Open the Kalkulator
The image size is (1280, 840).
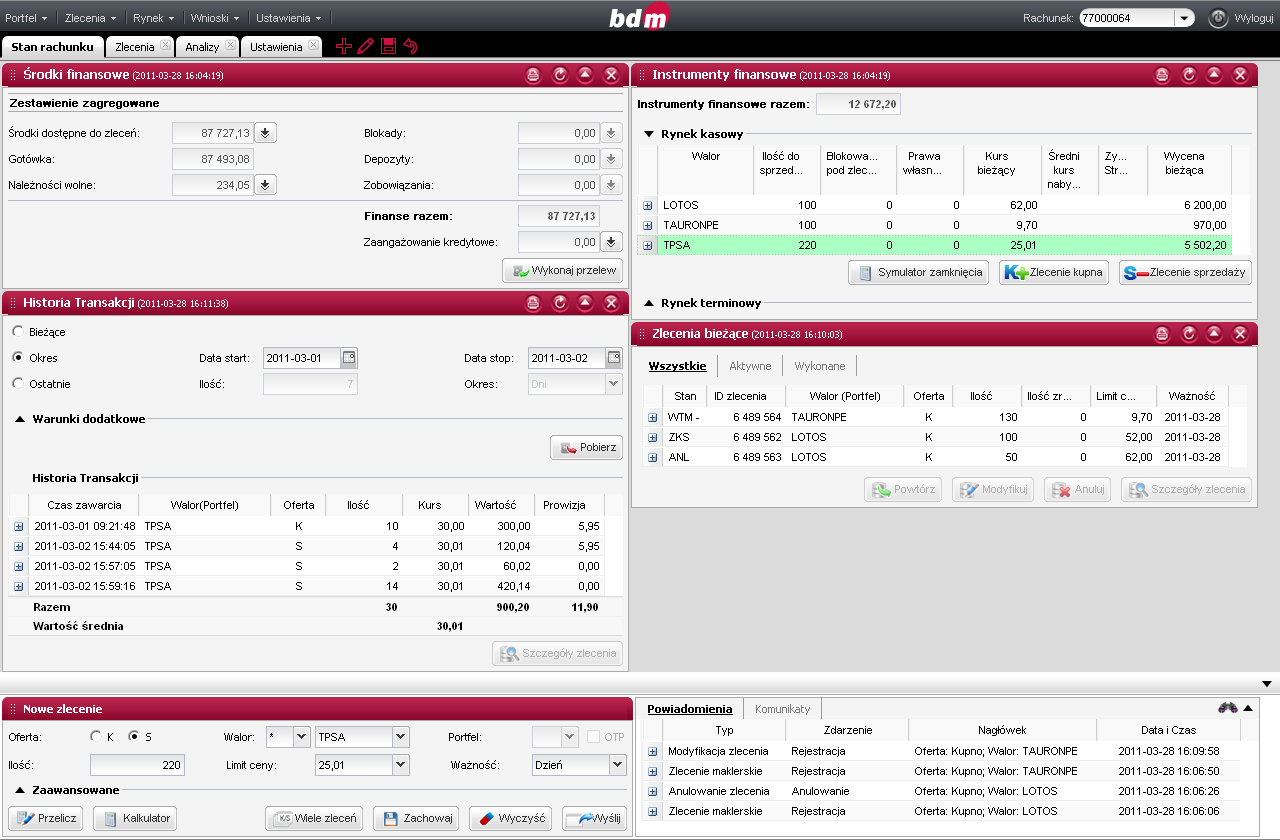click(135, 818)
